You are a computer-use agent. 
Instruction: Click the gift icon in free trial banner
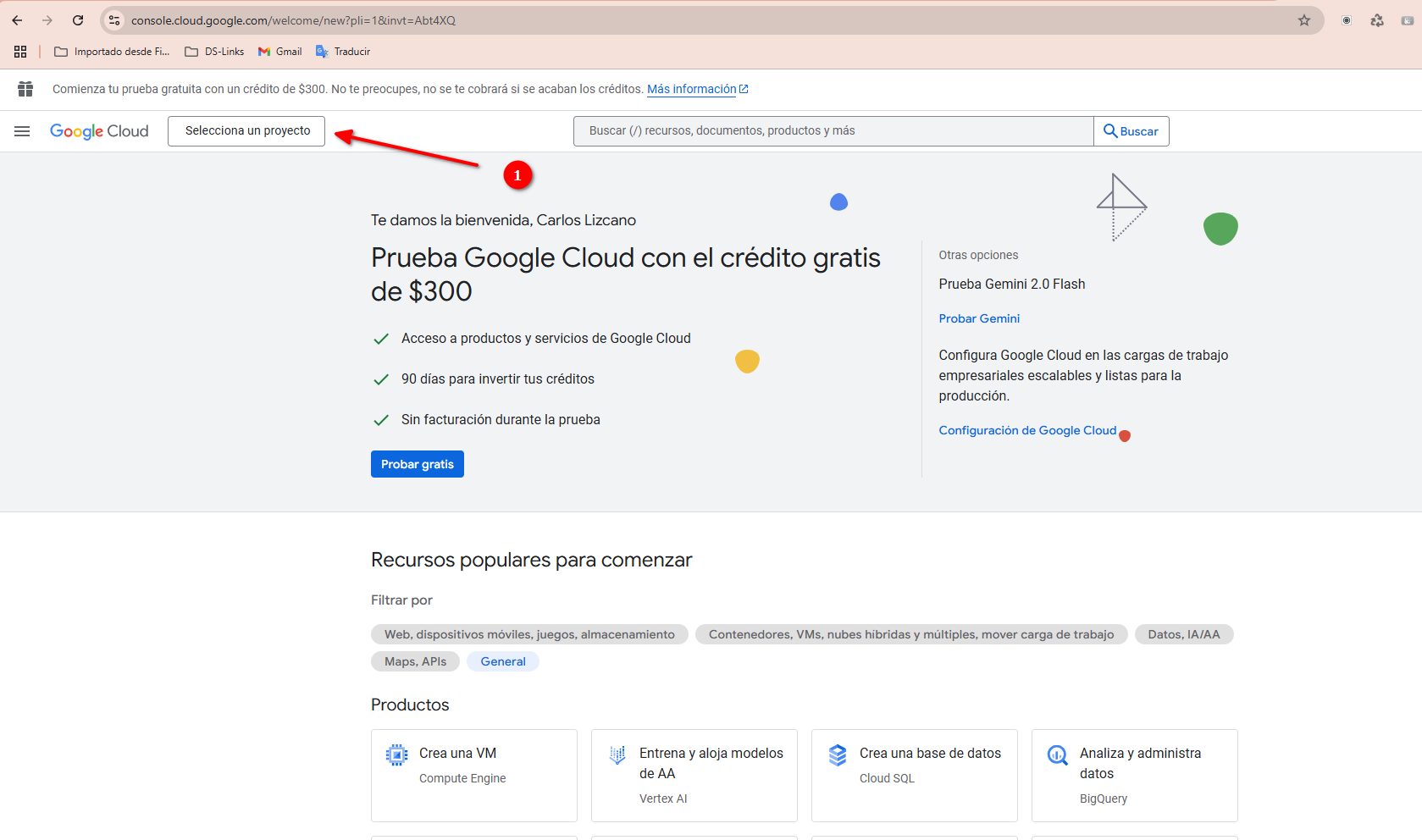[x=25, y=89]
